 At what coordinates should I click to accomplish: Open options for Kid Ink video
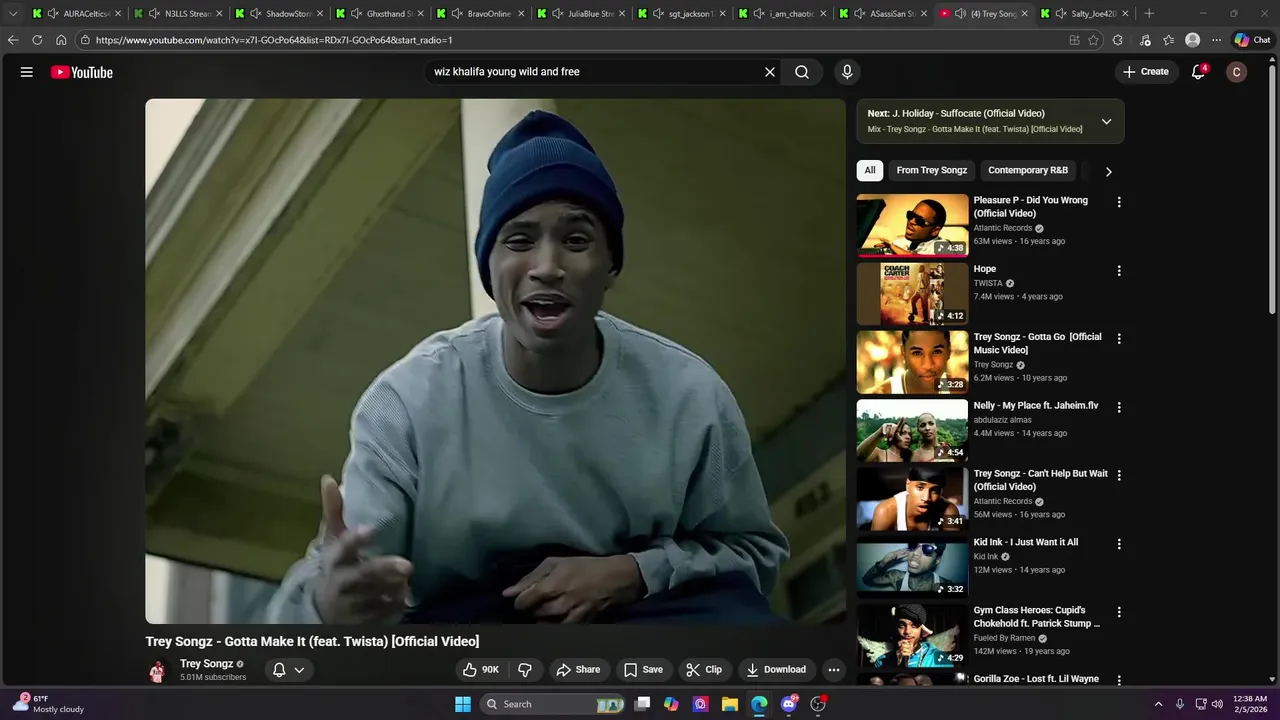[1119, 544]
